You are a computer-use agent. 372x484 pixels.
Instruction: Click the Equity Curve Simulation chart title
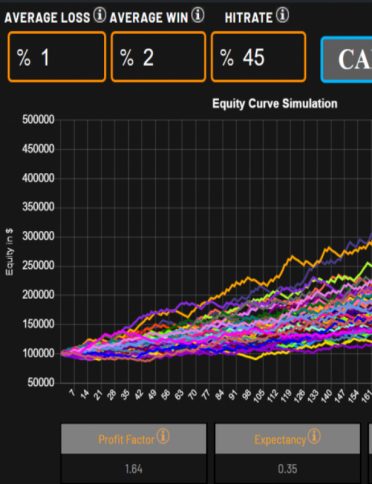[275, 104]
